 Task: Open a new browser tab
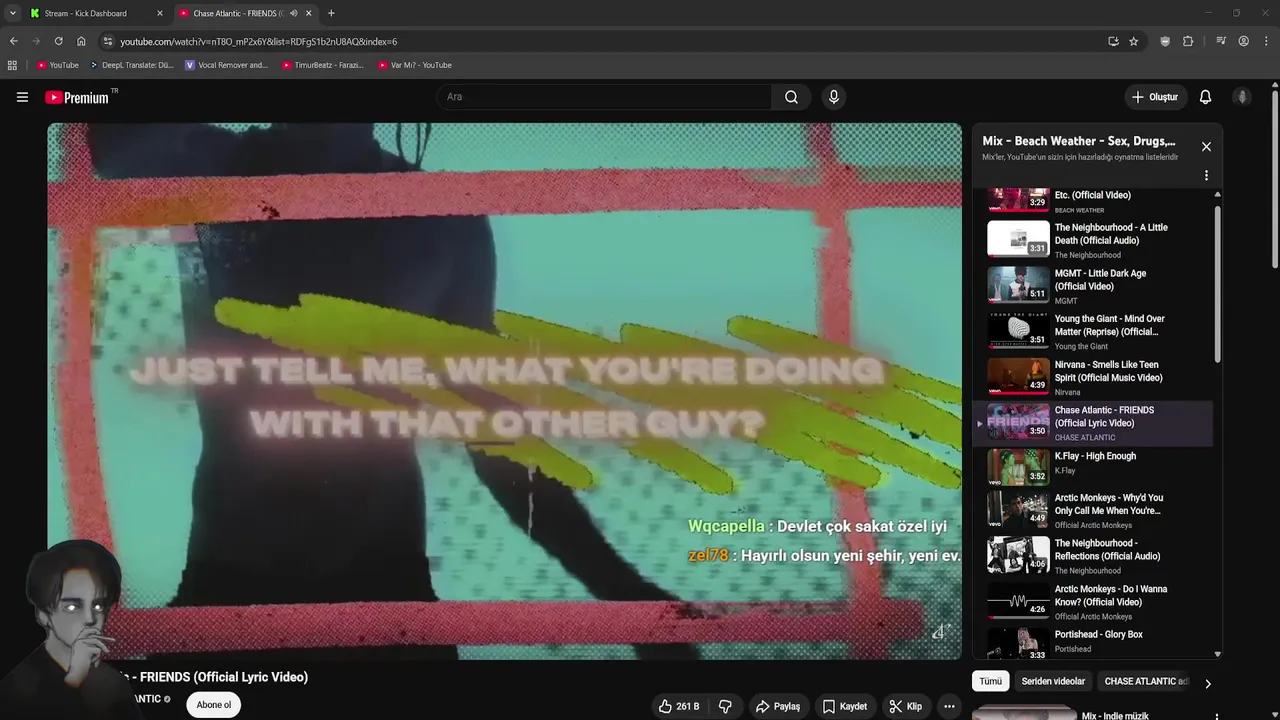point(331,13)
